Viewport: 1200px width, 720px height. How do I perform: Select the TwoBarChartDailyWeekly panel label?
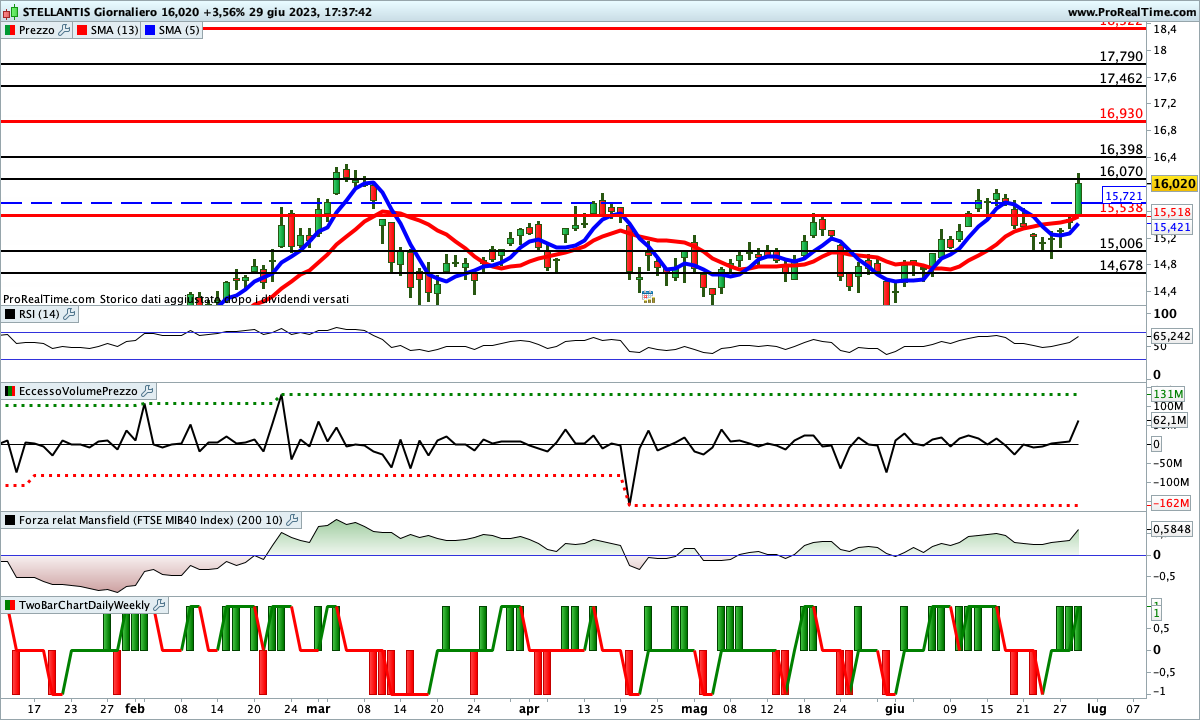(85, 605)
